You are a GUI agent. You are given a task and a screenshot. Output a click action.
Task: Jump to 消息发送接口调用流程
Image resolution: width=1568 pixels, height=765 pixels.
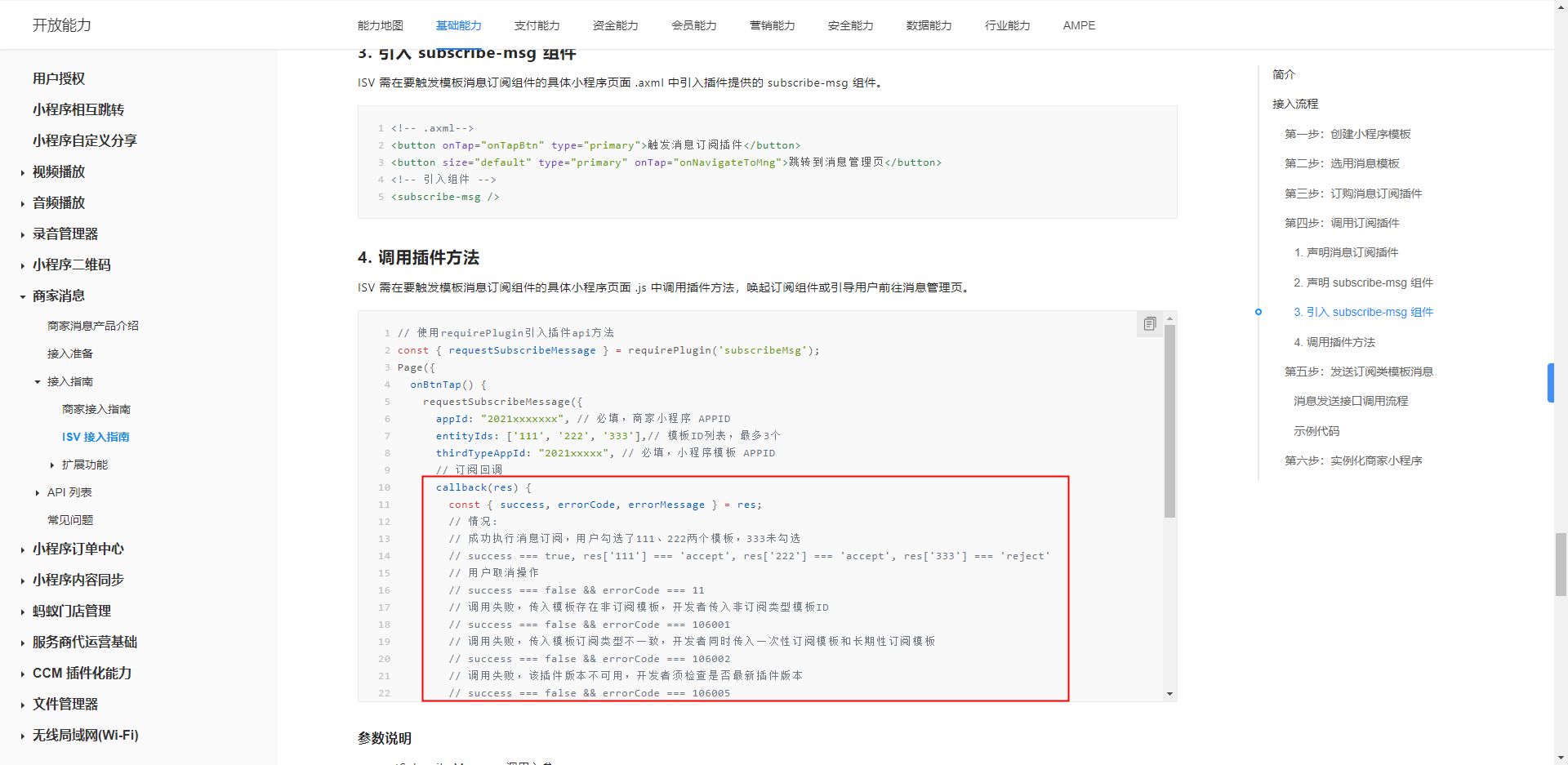coord(1351,401)
